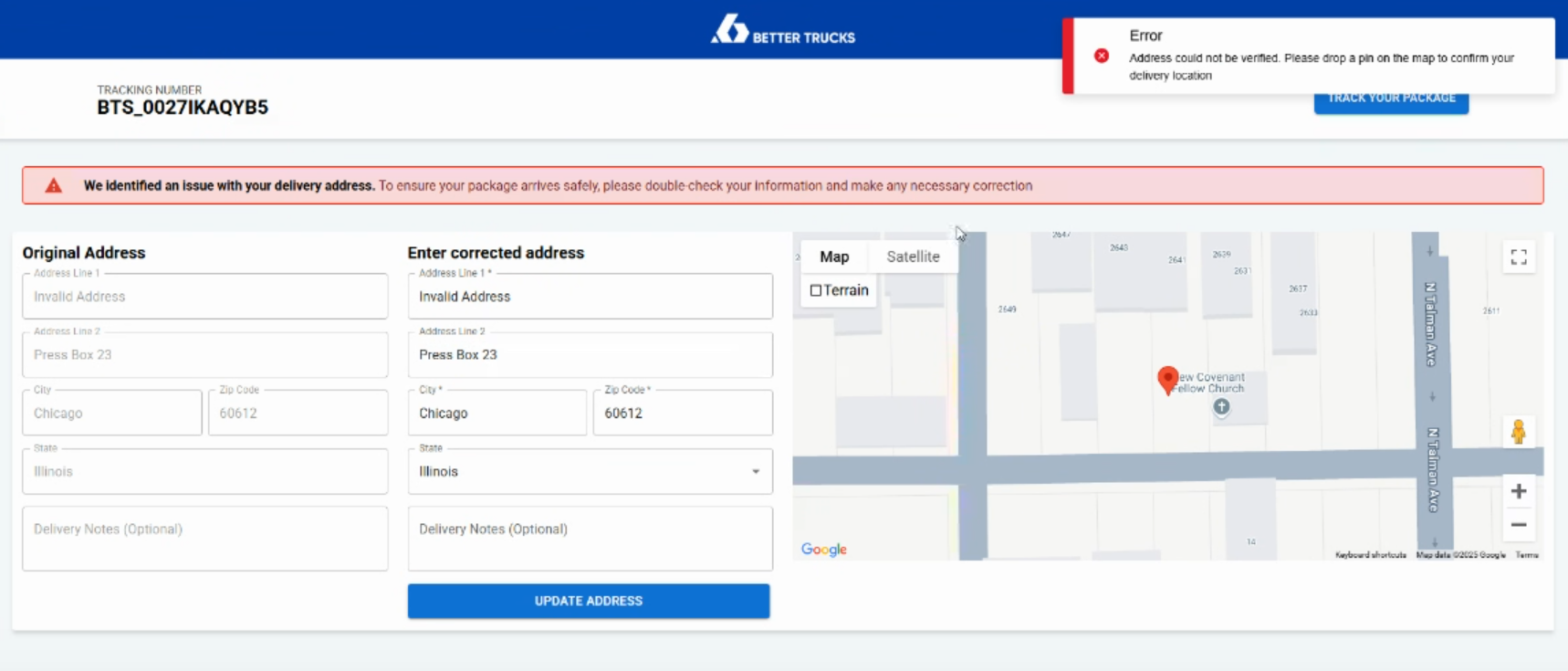Image resolution: width=1568 pixels, height=671 pixels.
Task: Click the Better Trucks logo
Action: pos(782,29)
